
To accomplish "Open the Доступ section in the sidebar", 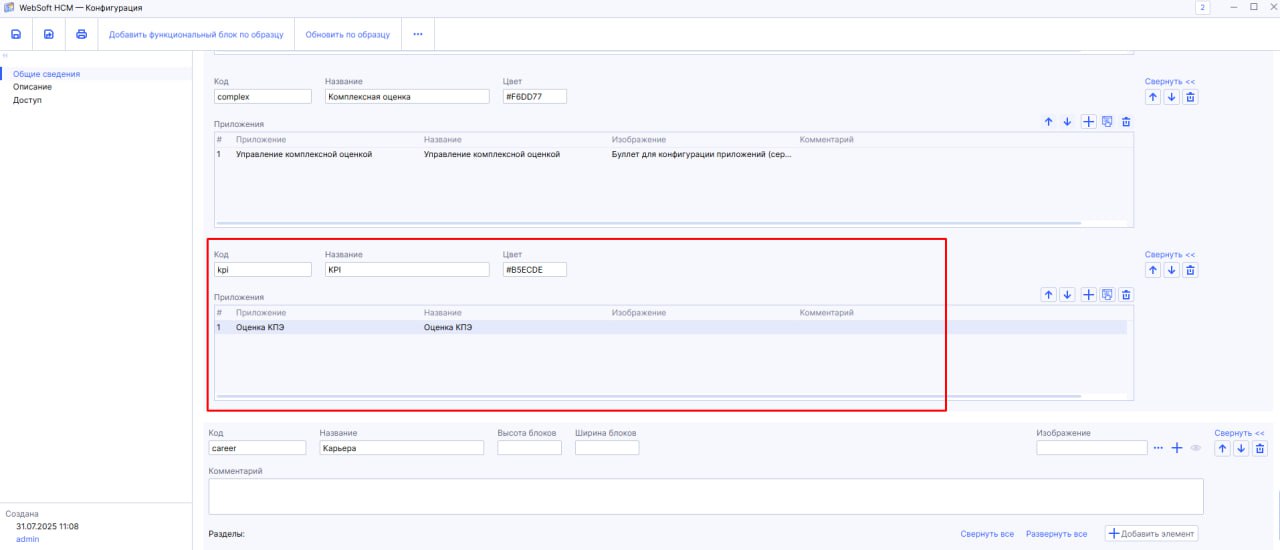I will pyautogui.click(x=27, y=100).
